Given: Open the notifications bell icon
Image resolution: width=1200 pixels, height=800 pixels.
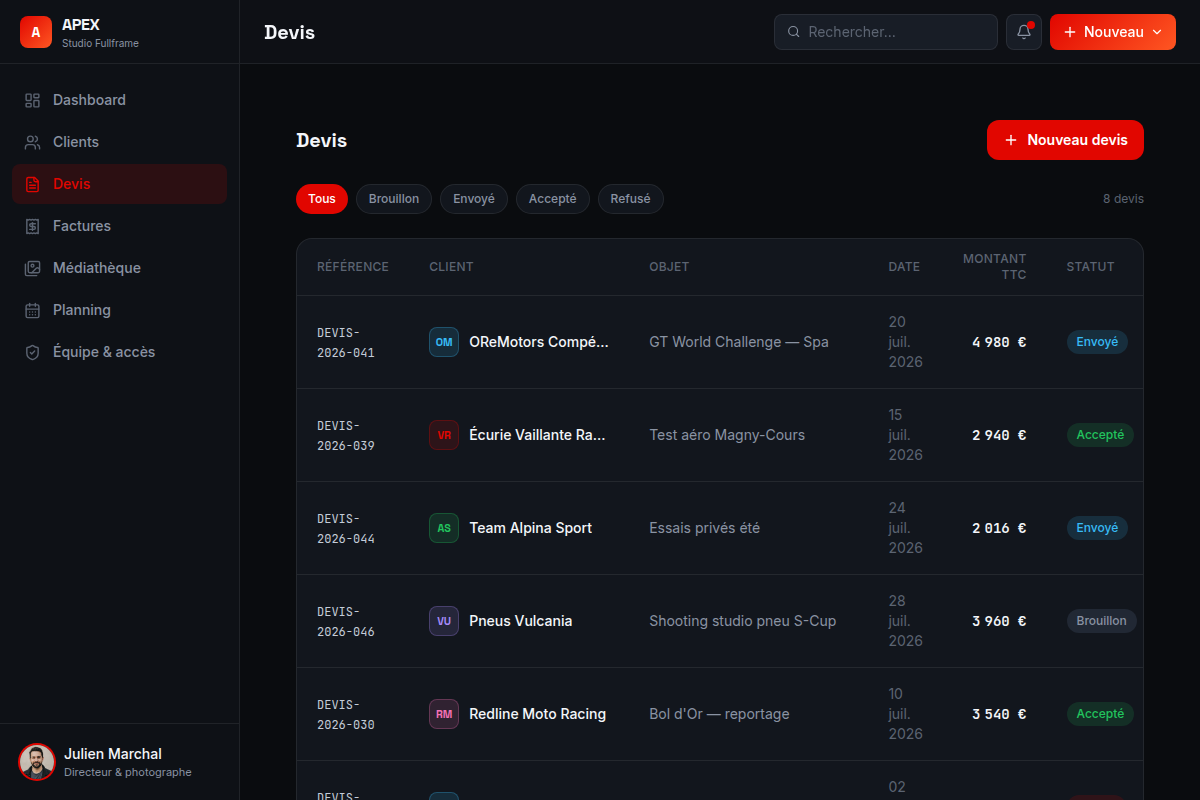Looking at the screenshot, I should (x=1024, y=32).
